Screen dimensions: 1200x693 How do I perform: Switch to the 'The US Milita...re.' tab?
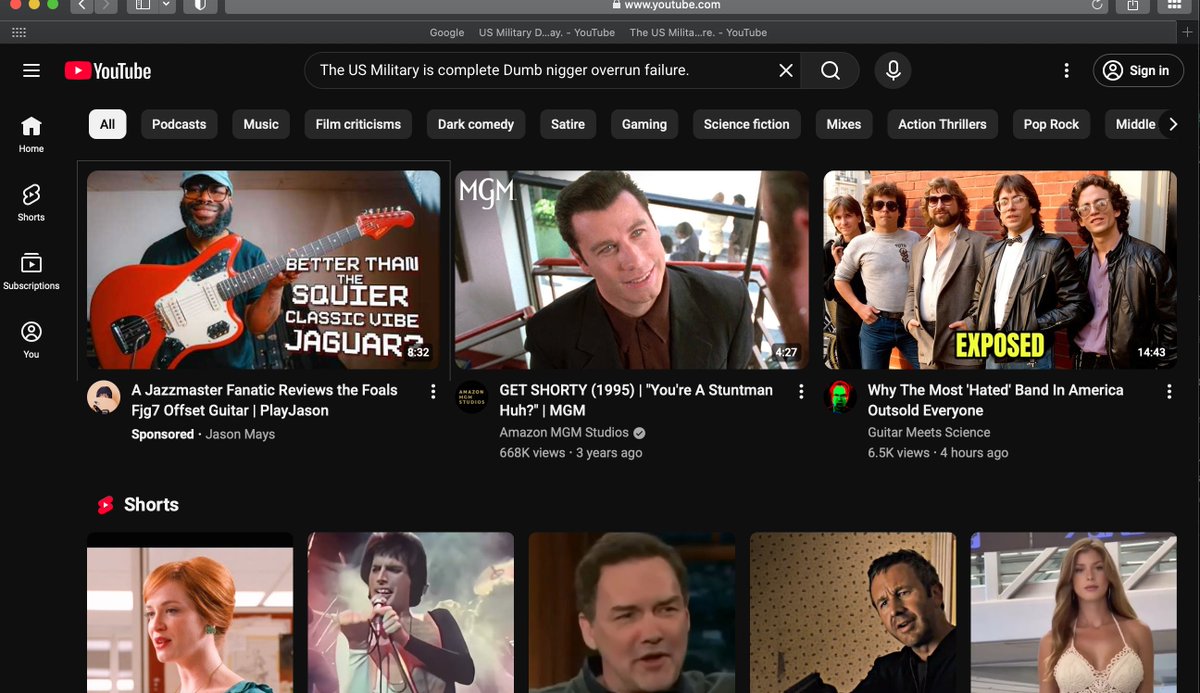point(698,32)
